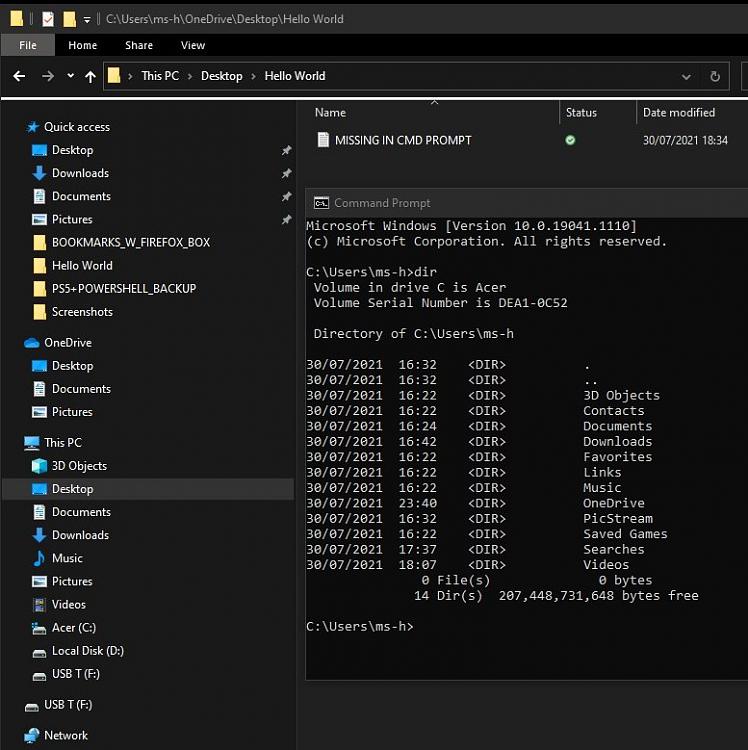
Task: Click the pin icon next to Pictures
Action: (x=286, y=220)
